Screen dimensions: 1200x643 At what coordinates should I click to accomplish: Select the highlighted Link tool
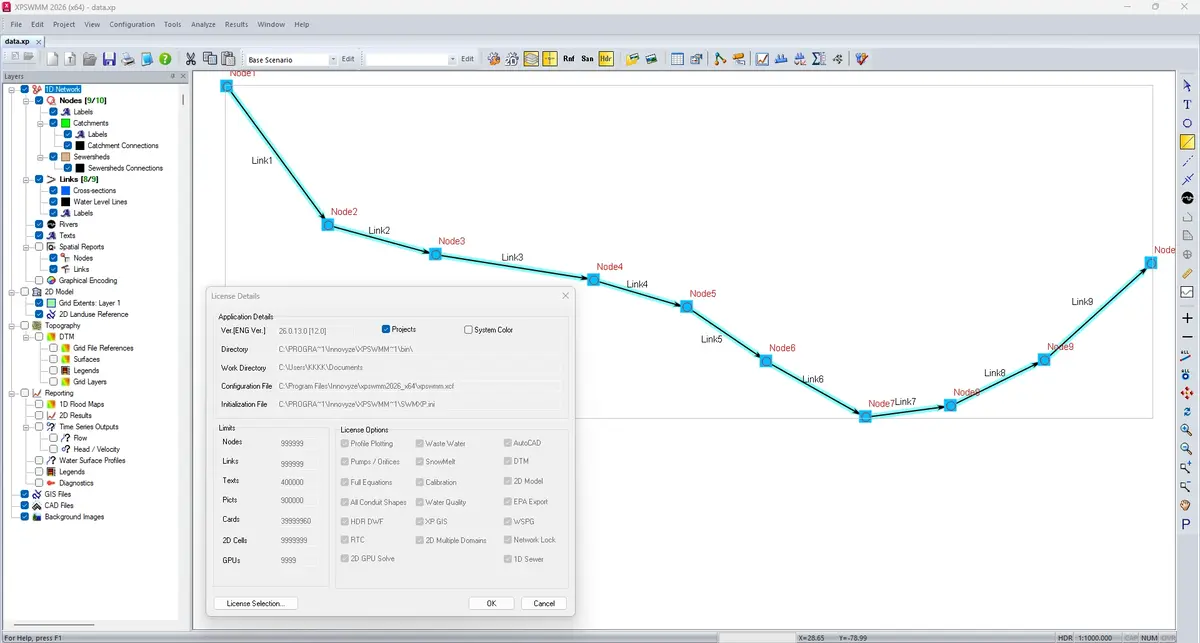(x=1187, y=142)
